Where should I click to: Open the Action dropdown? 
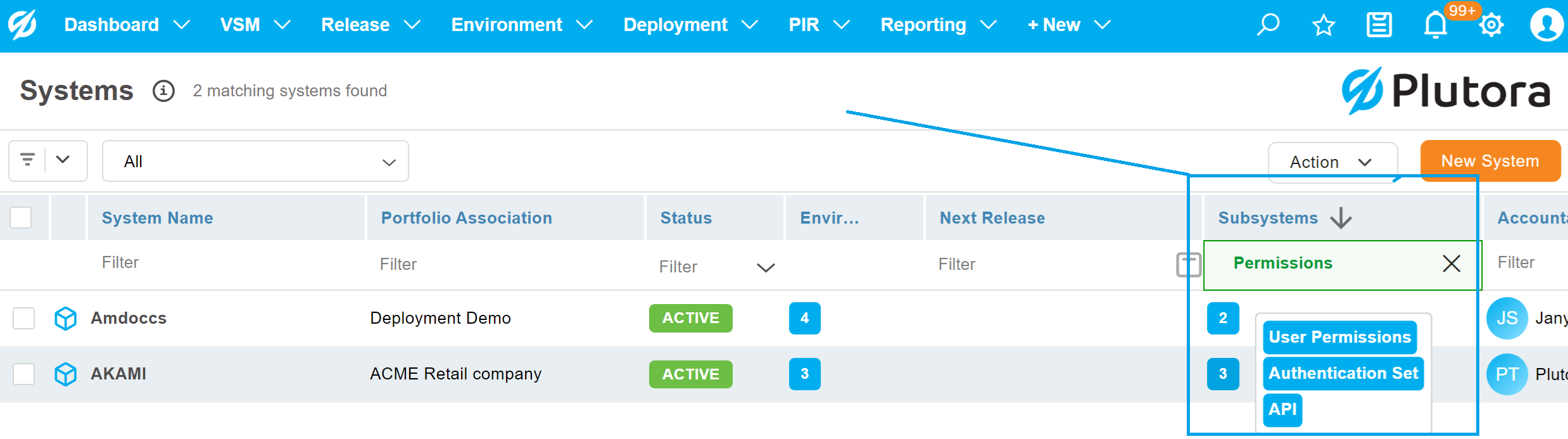coord(1332,162)
